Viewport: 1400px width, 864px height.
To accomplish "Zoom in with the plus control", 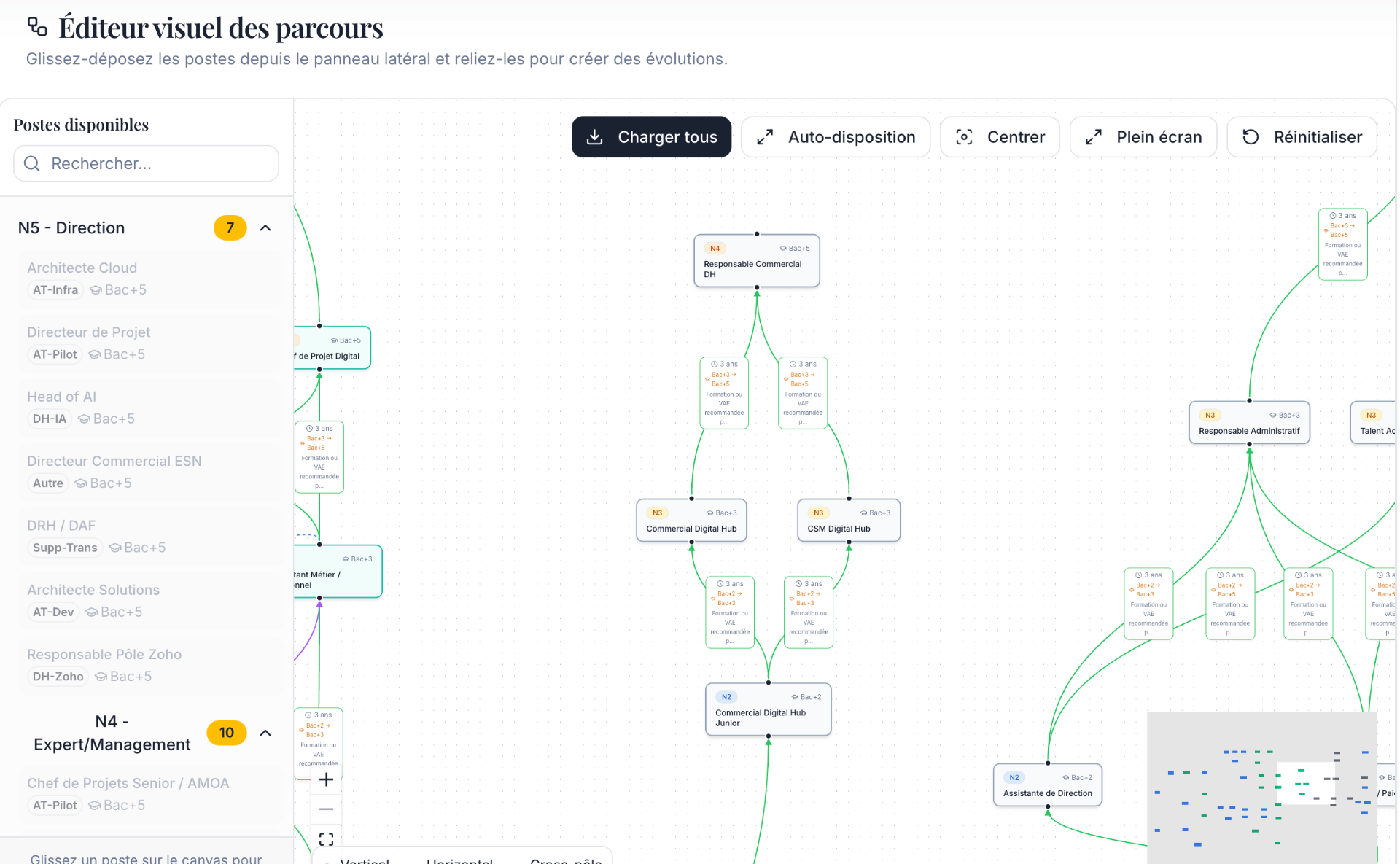I will tap(326, 779).
